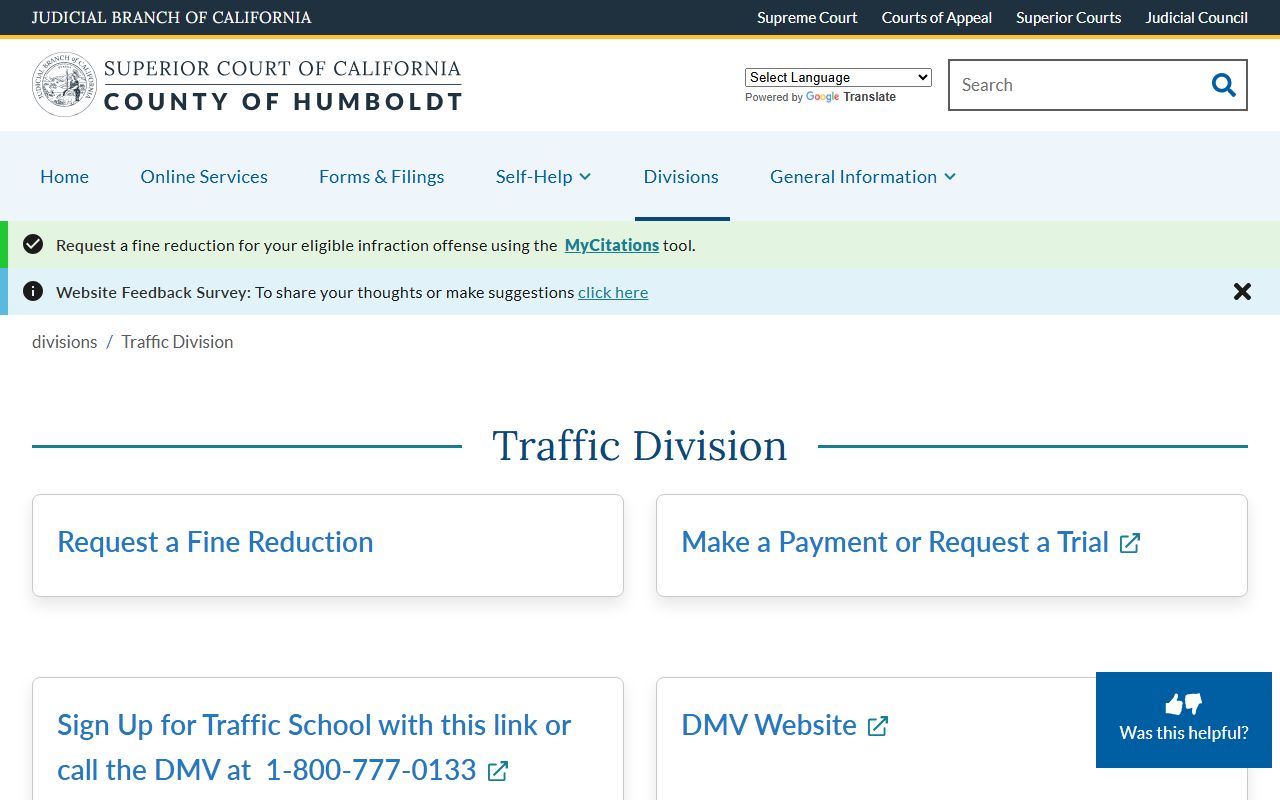
Task: Click Judicial Branch of California header text
Action: click(171, 17)
